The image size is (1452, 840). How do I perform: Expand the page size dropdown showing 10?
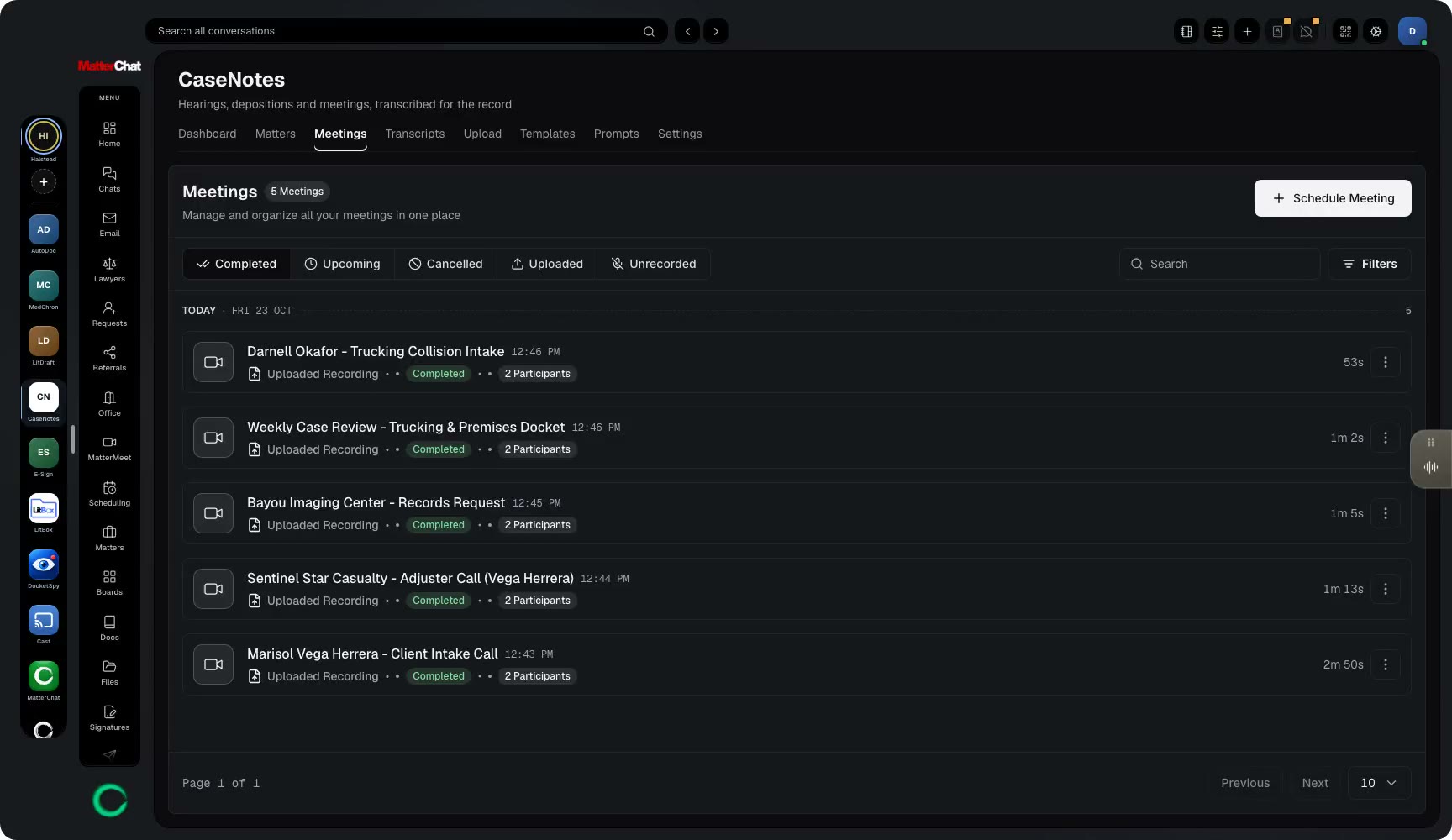tap(1379, 783)
